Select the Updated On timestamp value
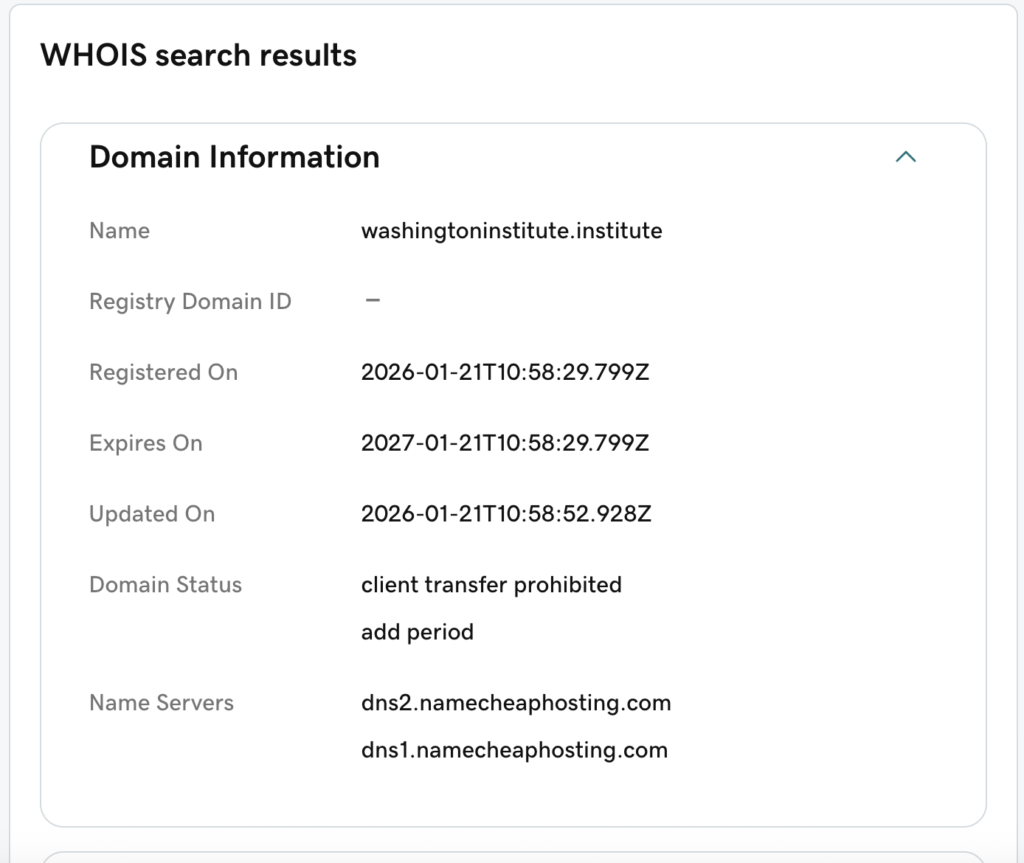 pyautogui.click(x=506, y=514)
